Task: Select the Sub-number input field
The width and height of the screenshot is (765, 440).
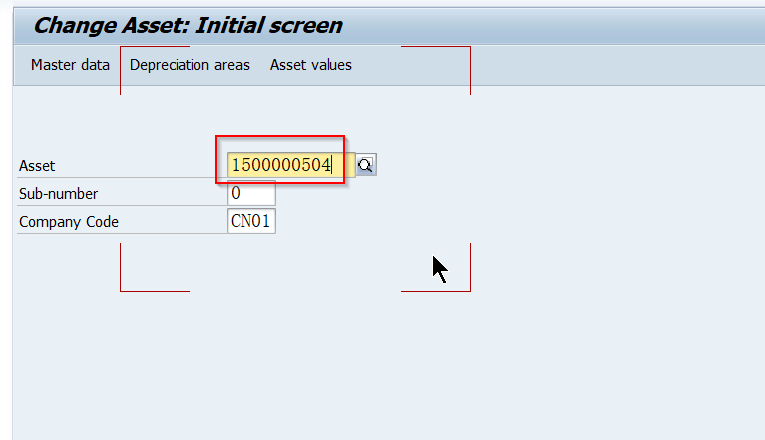Action: coord(251,193)
